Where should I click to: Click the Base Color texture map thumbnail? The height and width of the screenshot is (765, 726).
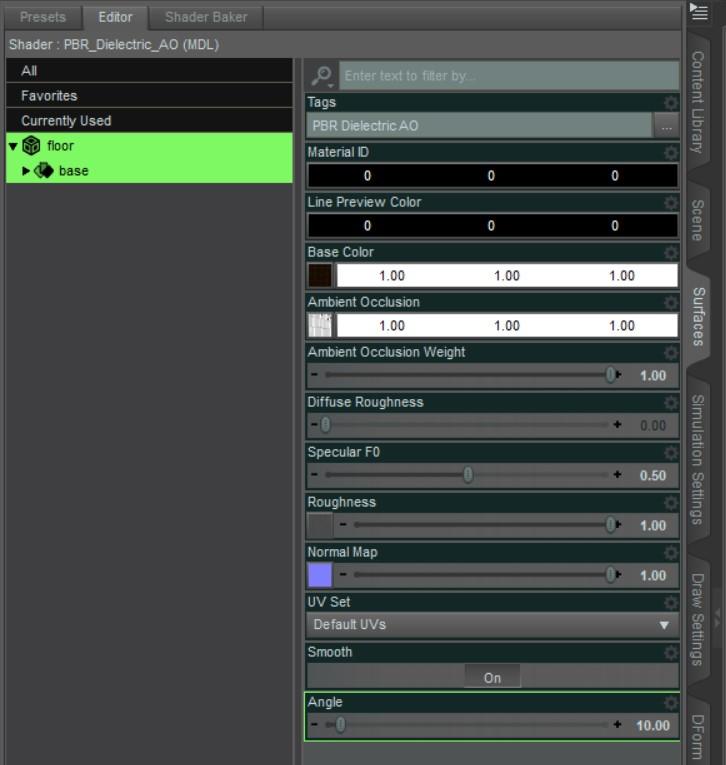click(320, 276)
